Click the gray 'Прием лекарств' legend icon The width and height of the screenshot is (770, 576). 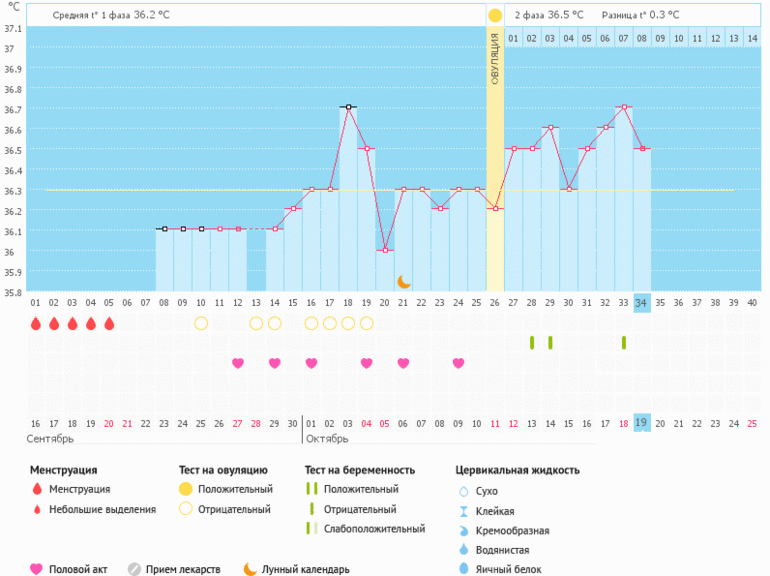tap(134, 569)
